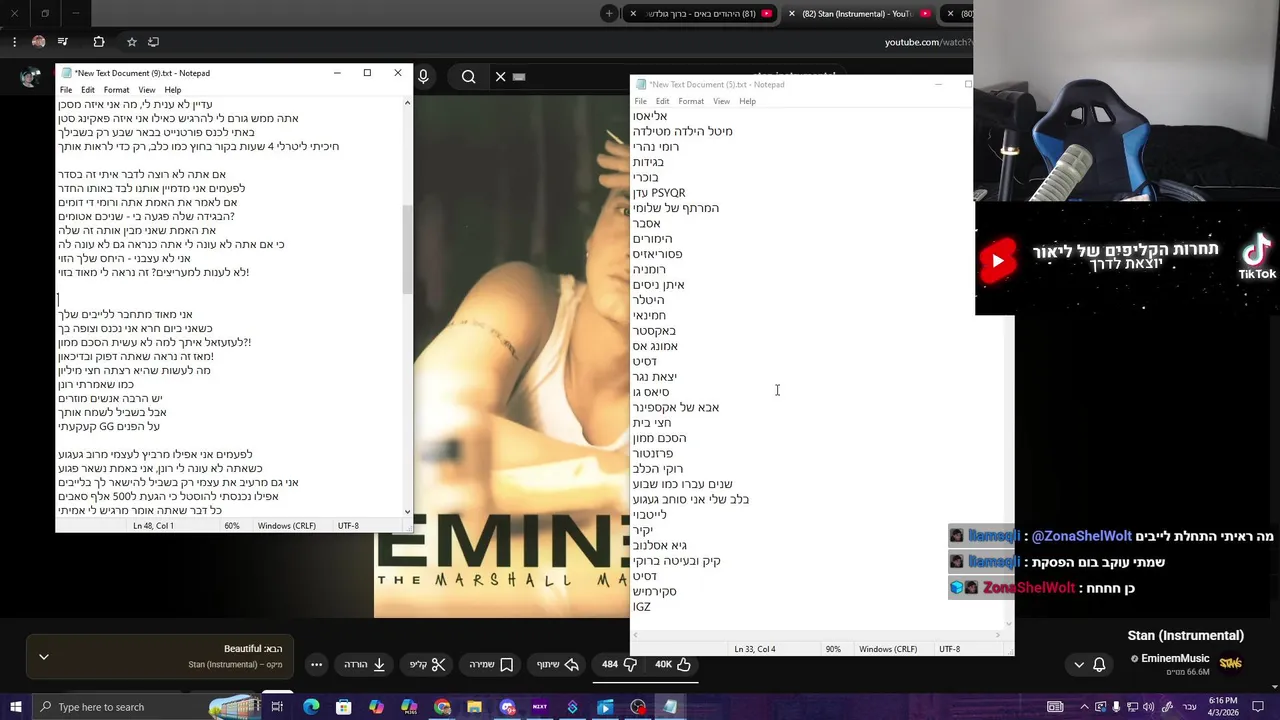This screenshot has width=1280, height=720.
Task: Open File Explorer folder on taskbar
Action: [474, 707]
